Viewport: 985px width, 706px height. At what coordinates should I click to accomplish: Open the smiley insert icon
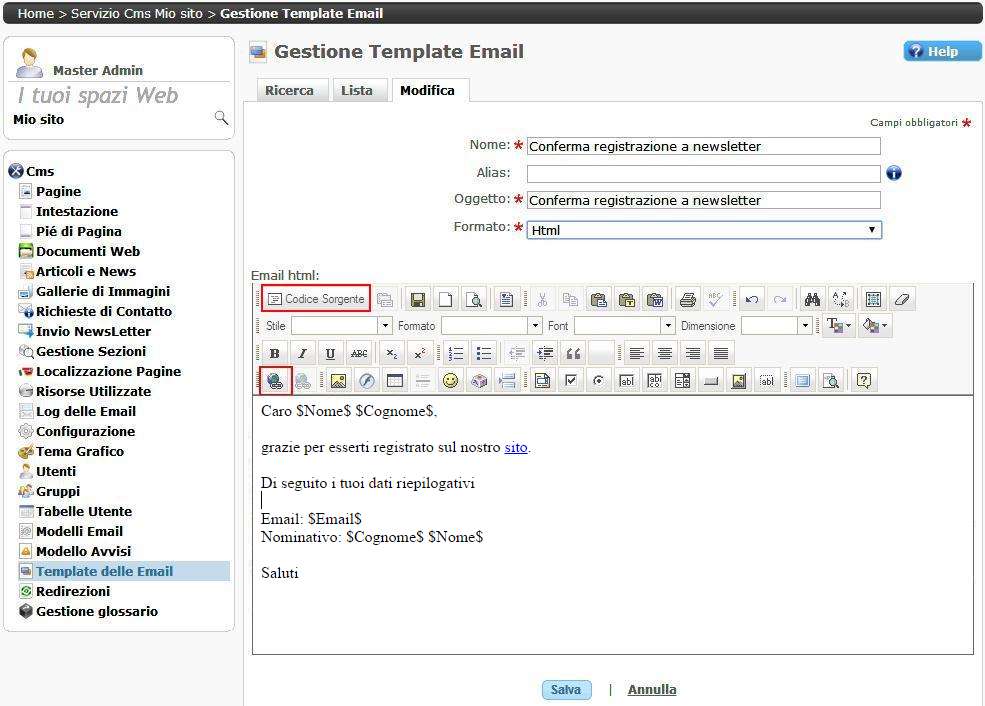pos(451,381)
